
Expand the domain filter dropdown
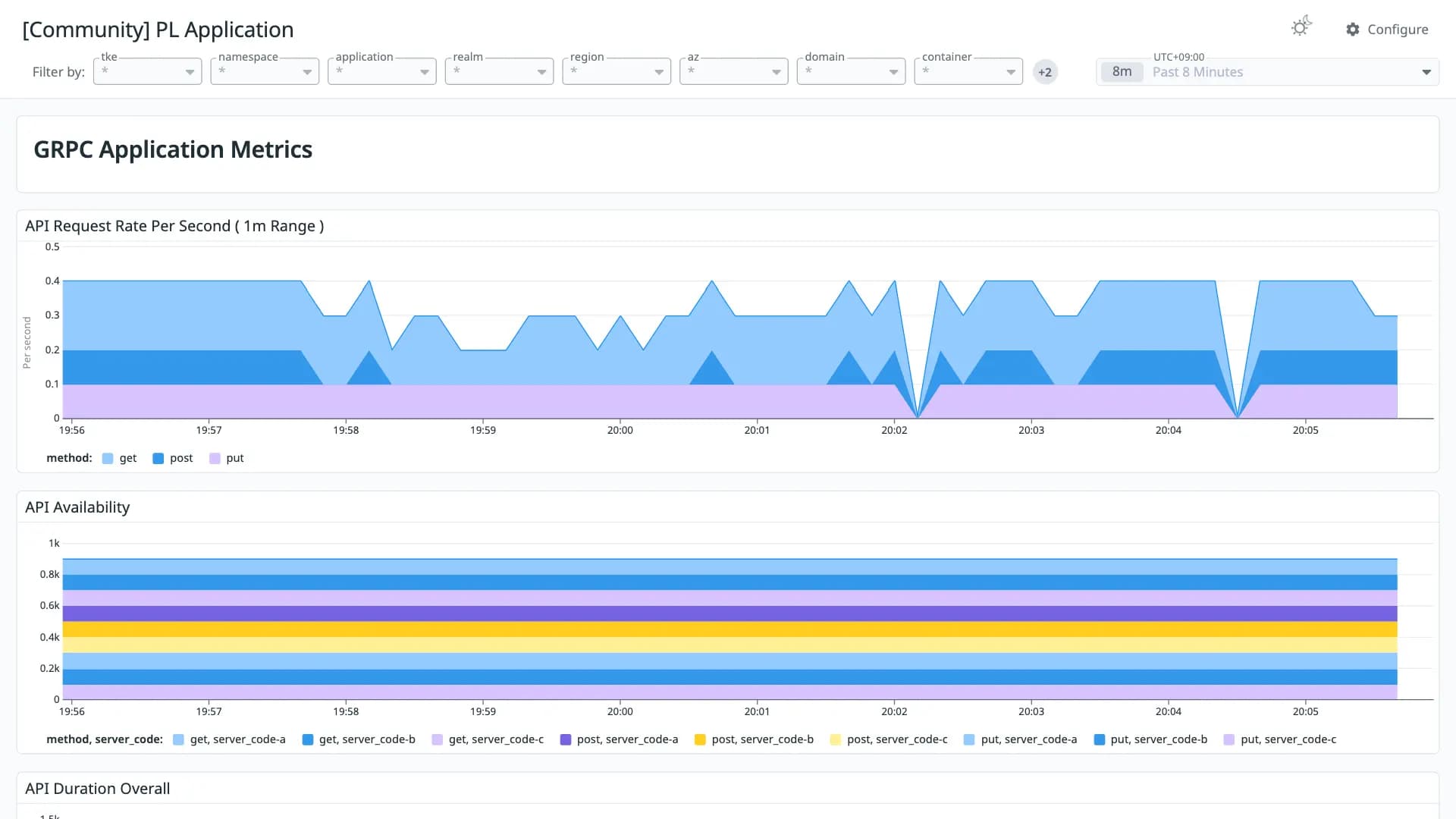click(x=851, y=71)
